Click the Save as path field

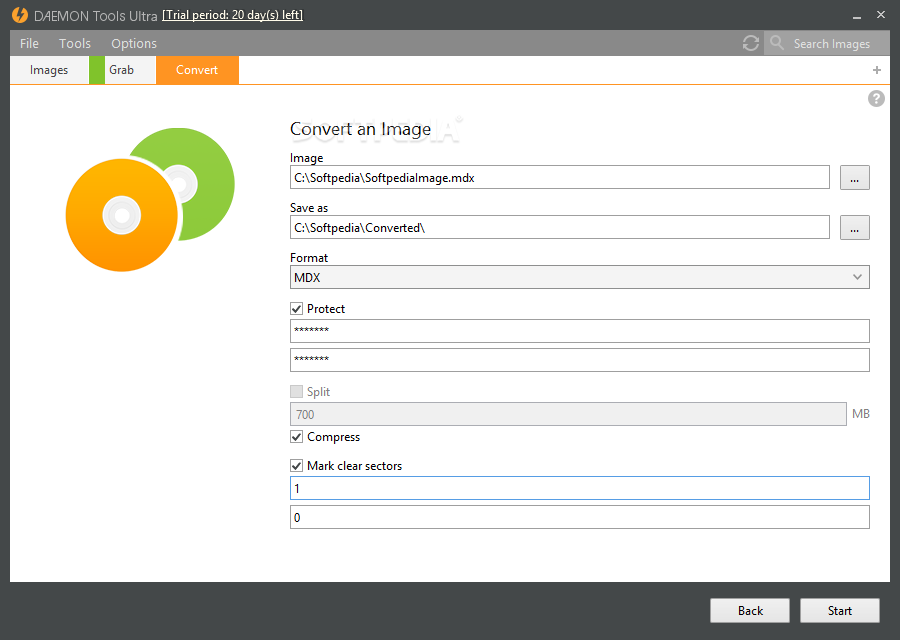coord(560,227)
